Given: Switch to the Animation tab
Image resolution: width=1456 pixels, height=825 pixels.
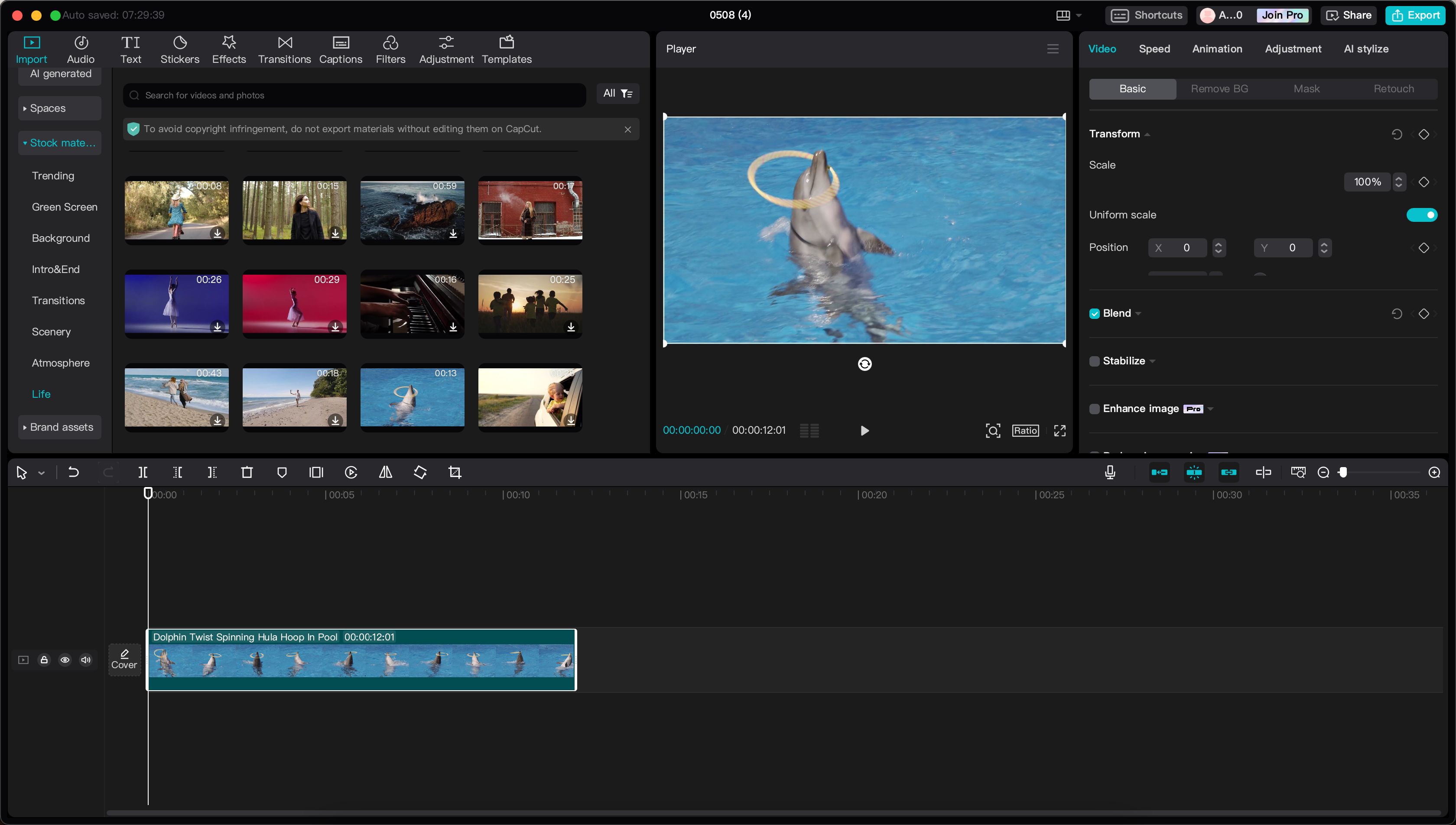Looking at the screenshot, I should tap(1216, 48).
